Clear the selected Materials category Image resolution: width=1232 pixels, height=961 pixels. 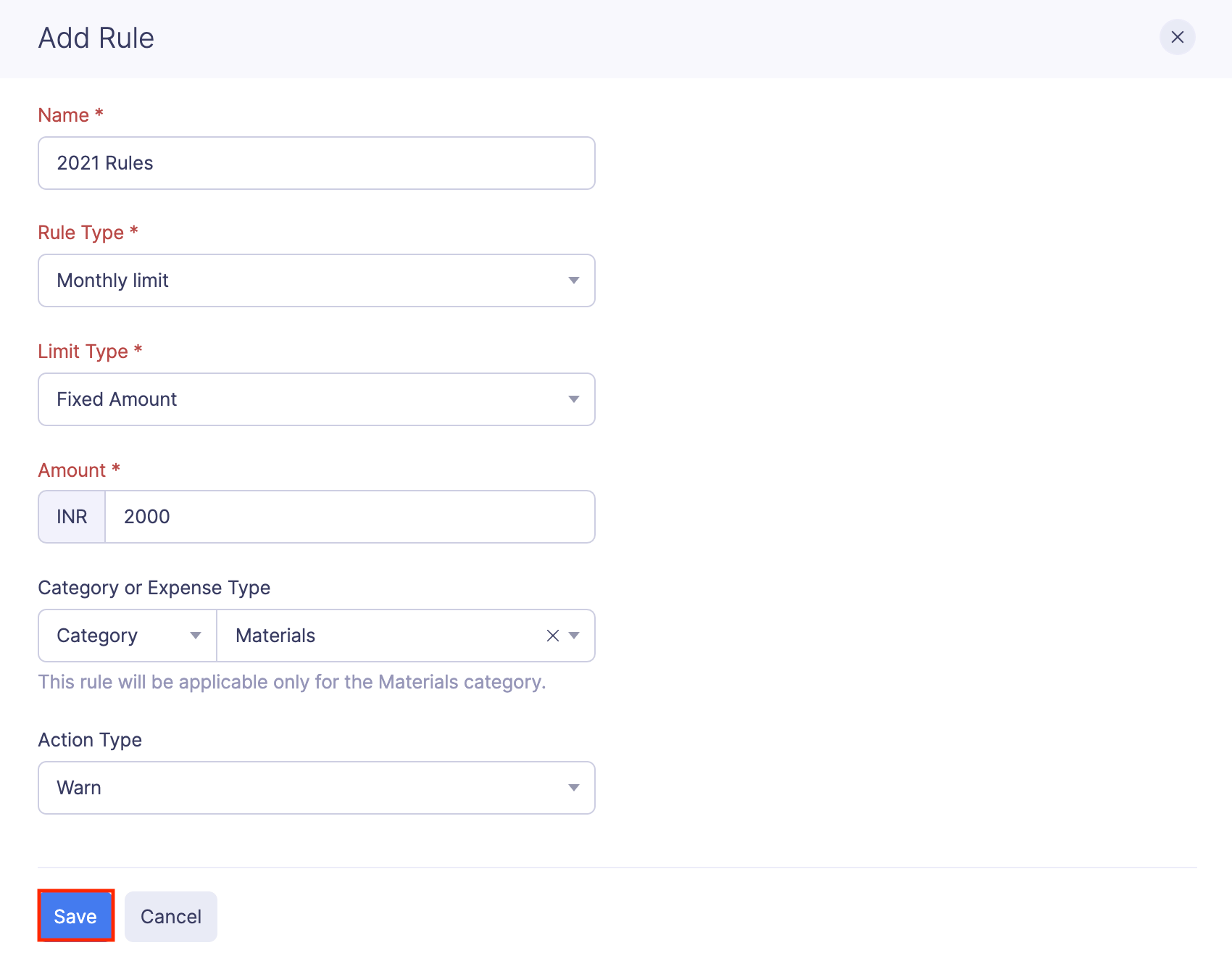(x=552, y=636)
